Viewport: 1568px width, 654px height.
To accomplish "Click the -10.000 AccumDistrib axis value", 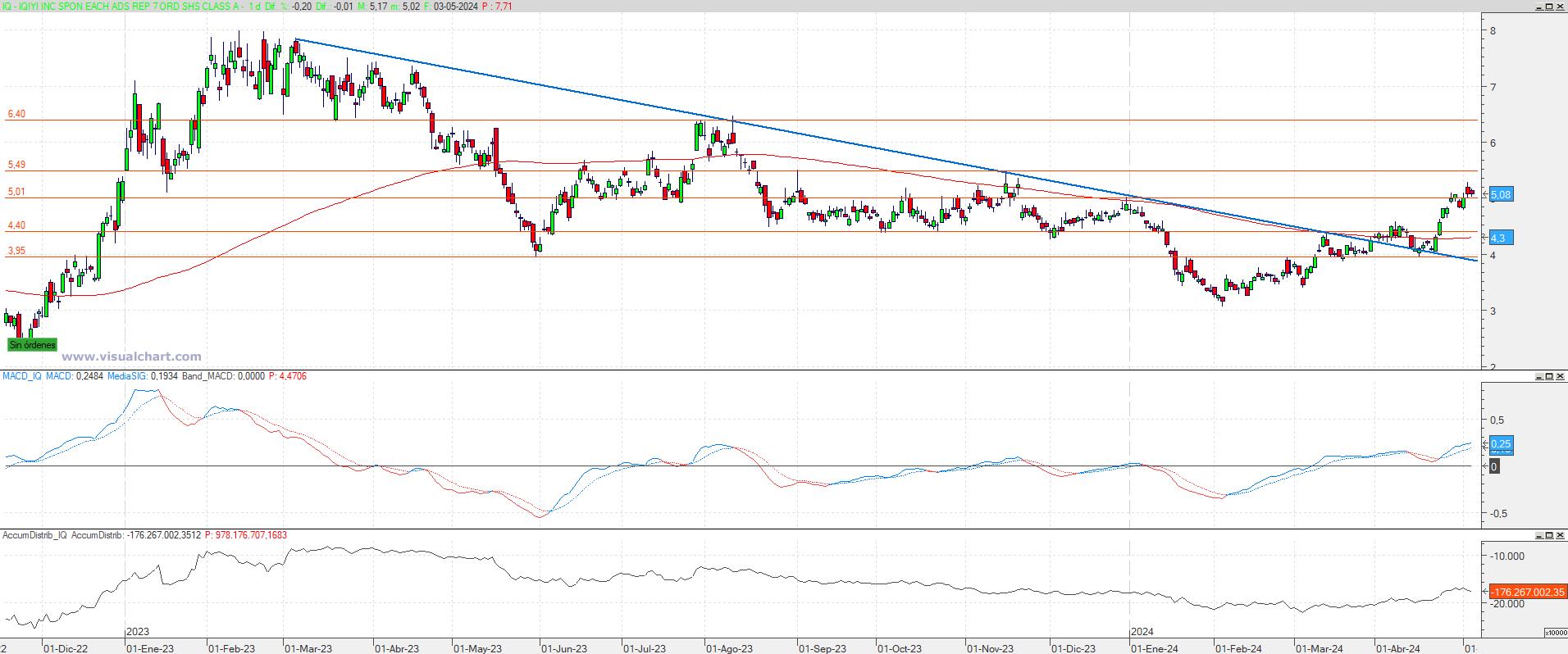I will click(x=1508, y=556).
